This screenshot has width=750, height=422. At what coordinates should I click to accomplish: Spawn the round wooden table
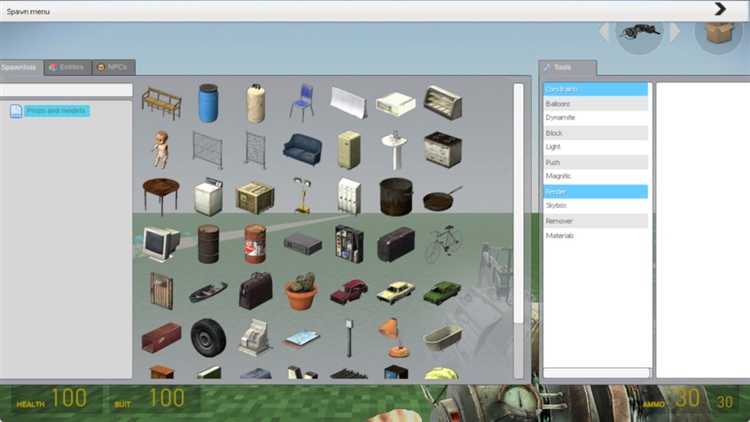pos(161,196)
